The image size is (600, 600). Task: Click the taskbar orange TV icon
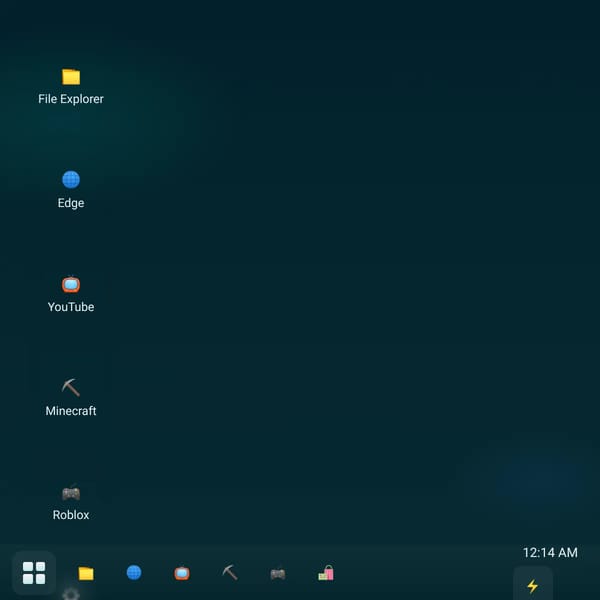pyautogui.click(x=182, y=573)
